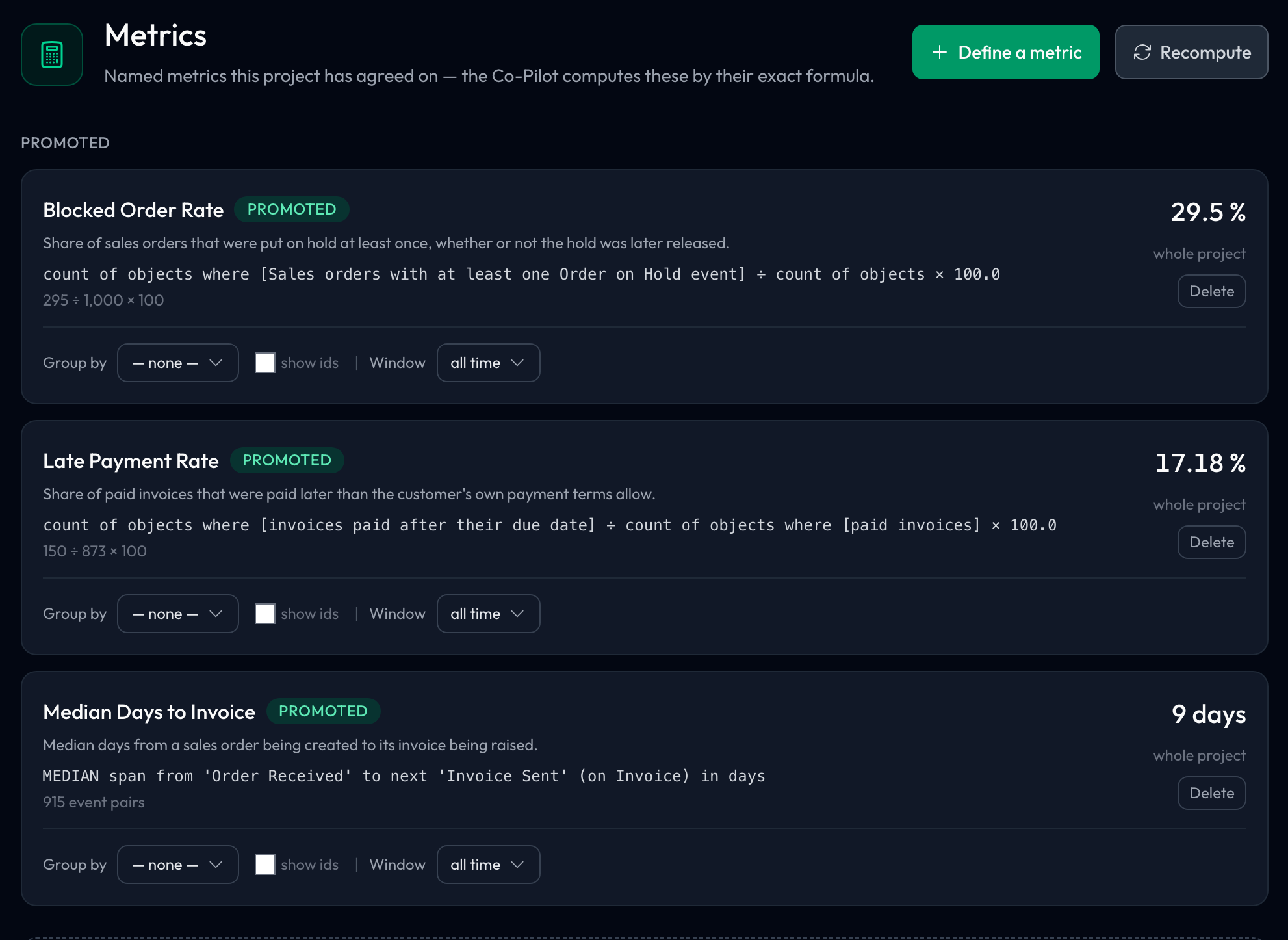Recompute all metrics

tap(1191, 52)
